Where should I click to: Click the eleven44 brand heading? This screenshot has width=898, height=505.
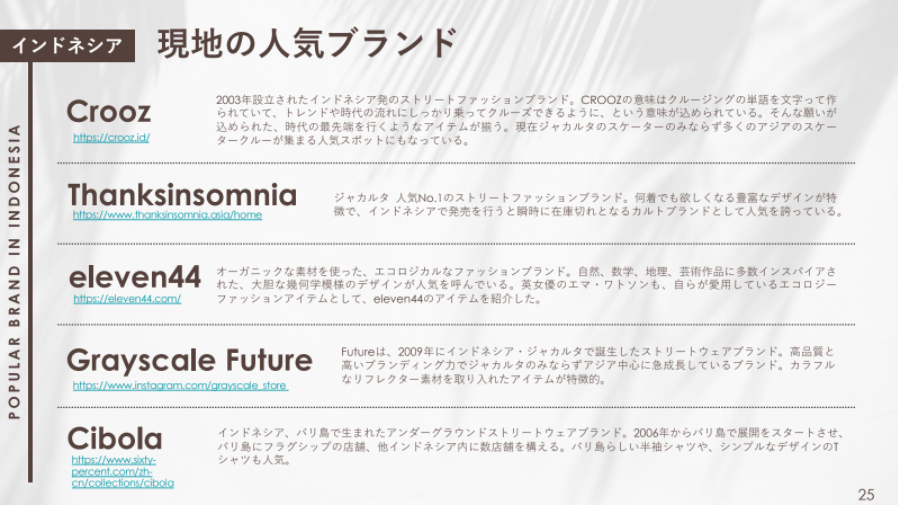tap(135, 277)
